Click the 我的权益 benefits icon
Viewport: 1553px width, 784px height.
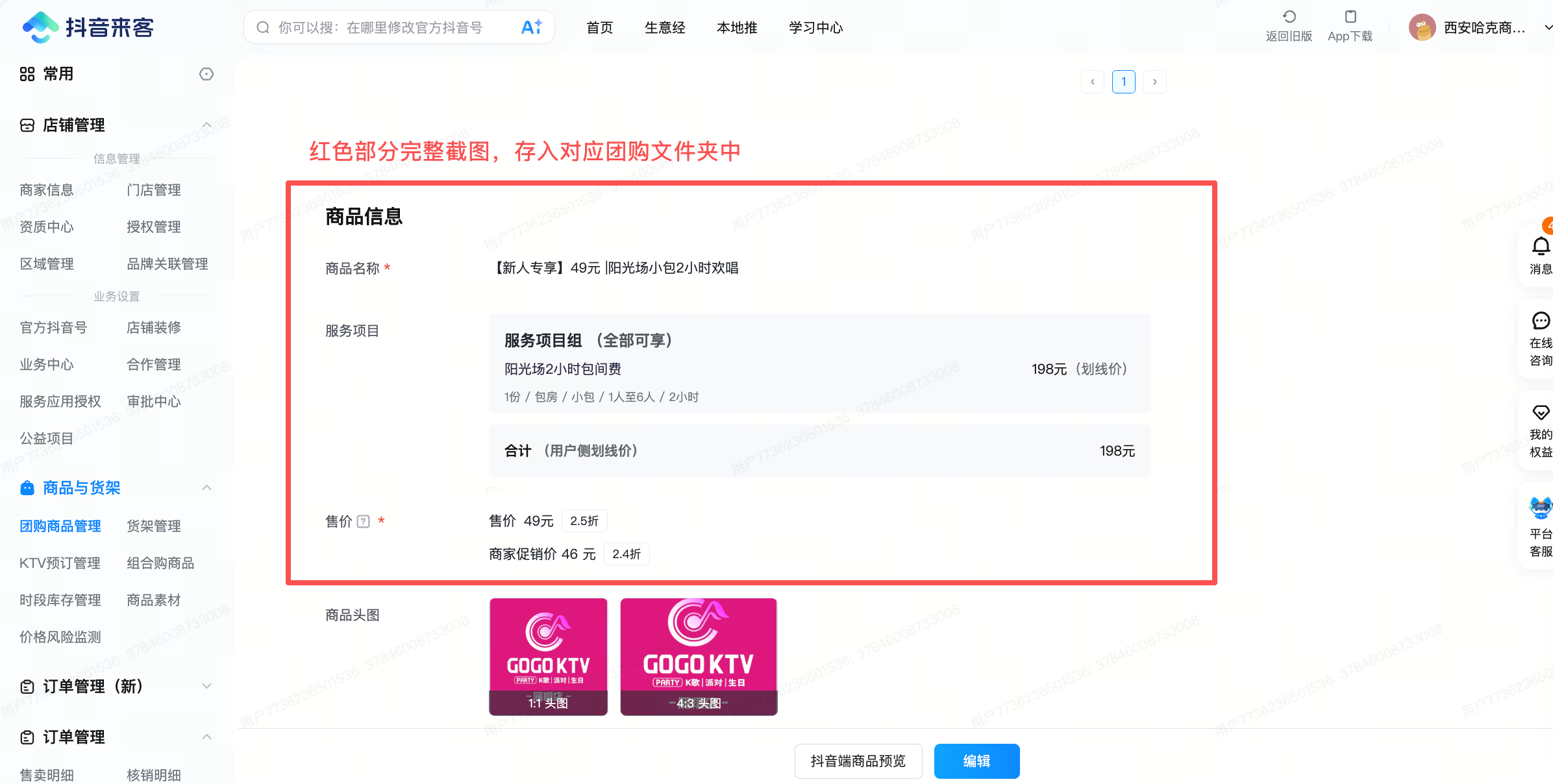[1541, 413]
